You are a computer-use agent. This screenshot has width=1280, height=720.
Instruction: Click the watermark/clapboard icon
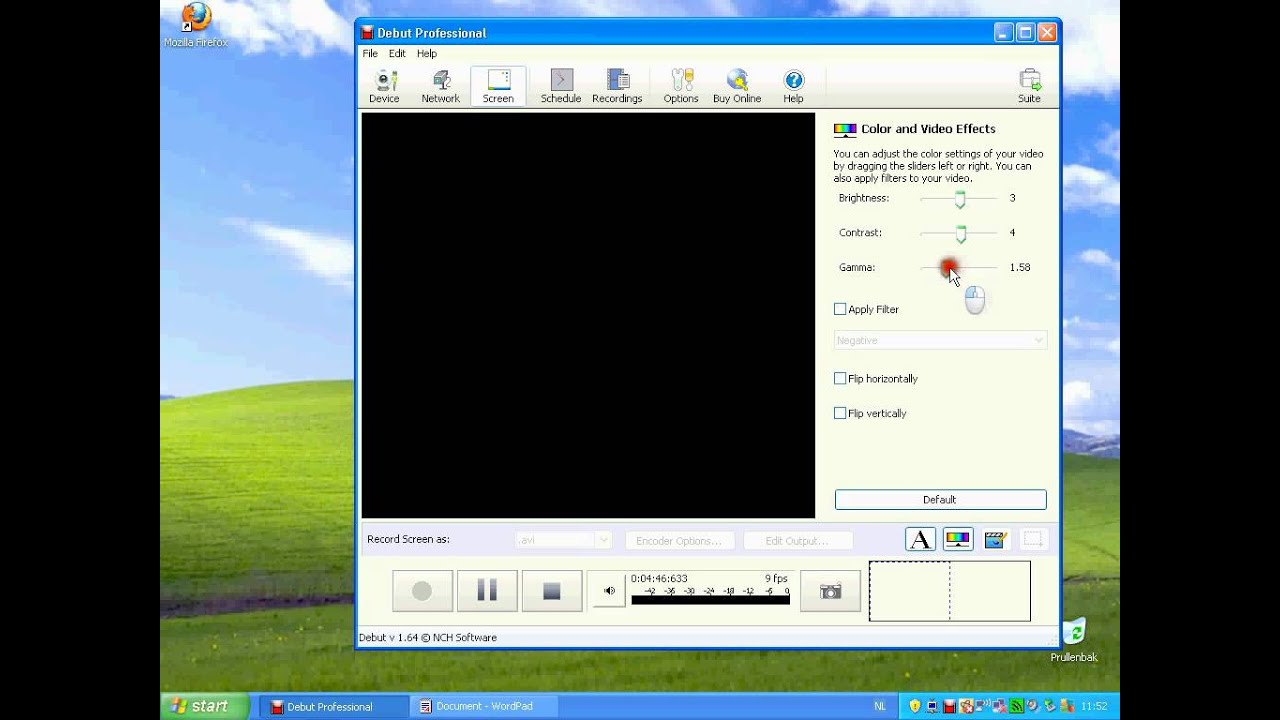[995, 540]
